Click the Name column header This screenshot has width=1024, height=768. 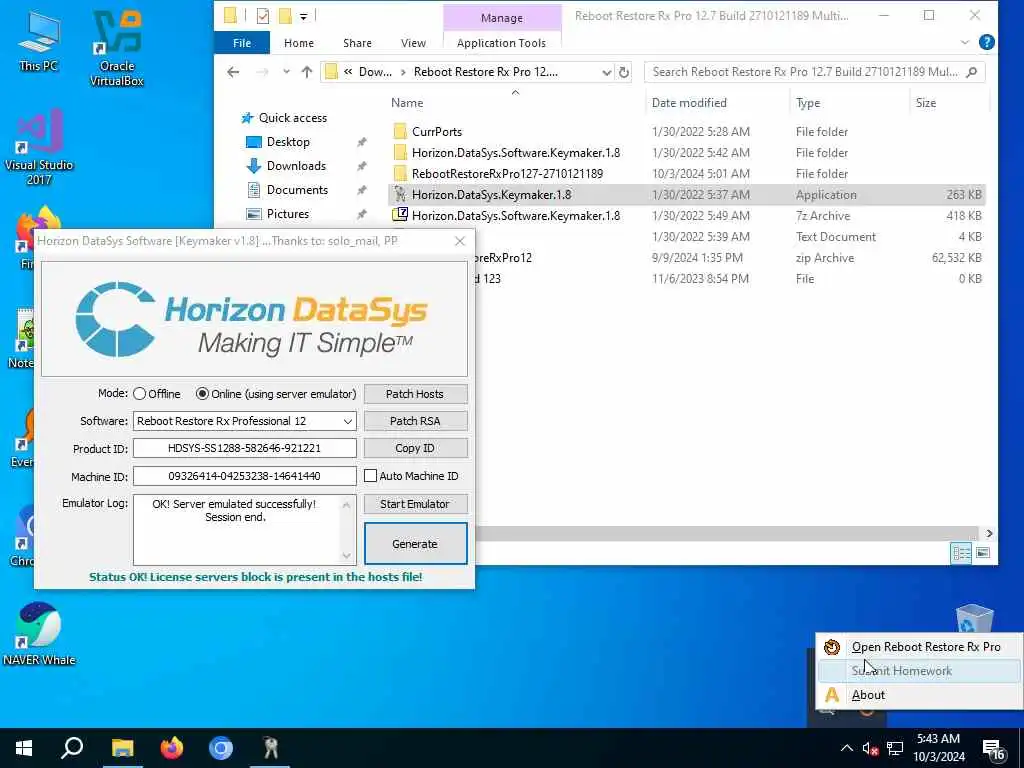click(407, 103)
